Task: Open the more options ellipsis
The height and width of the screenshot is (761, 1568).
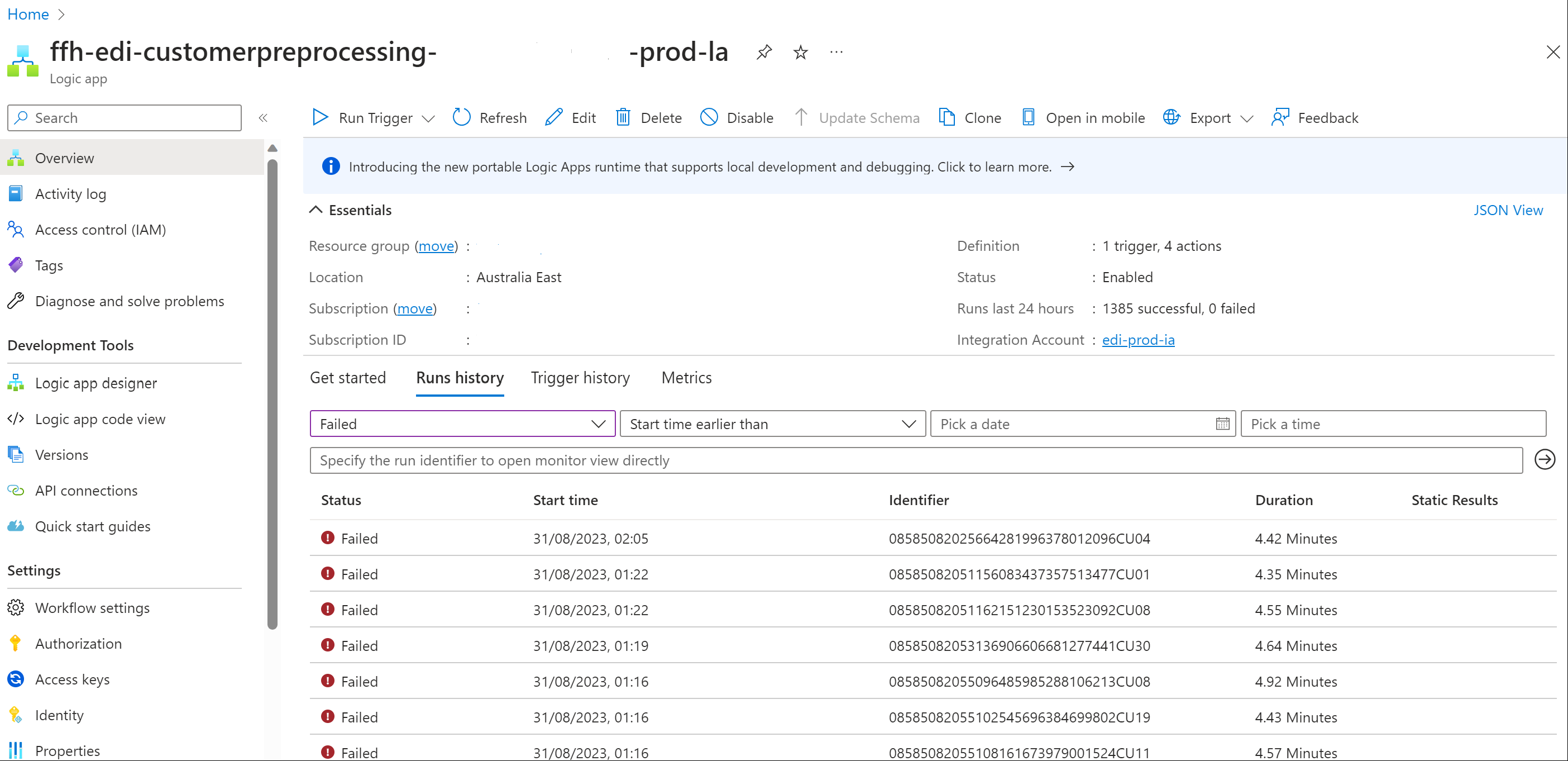Action: tap(836, 53)
